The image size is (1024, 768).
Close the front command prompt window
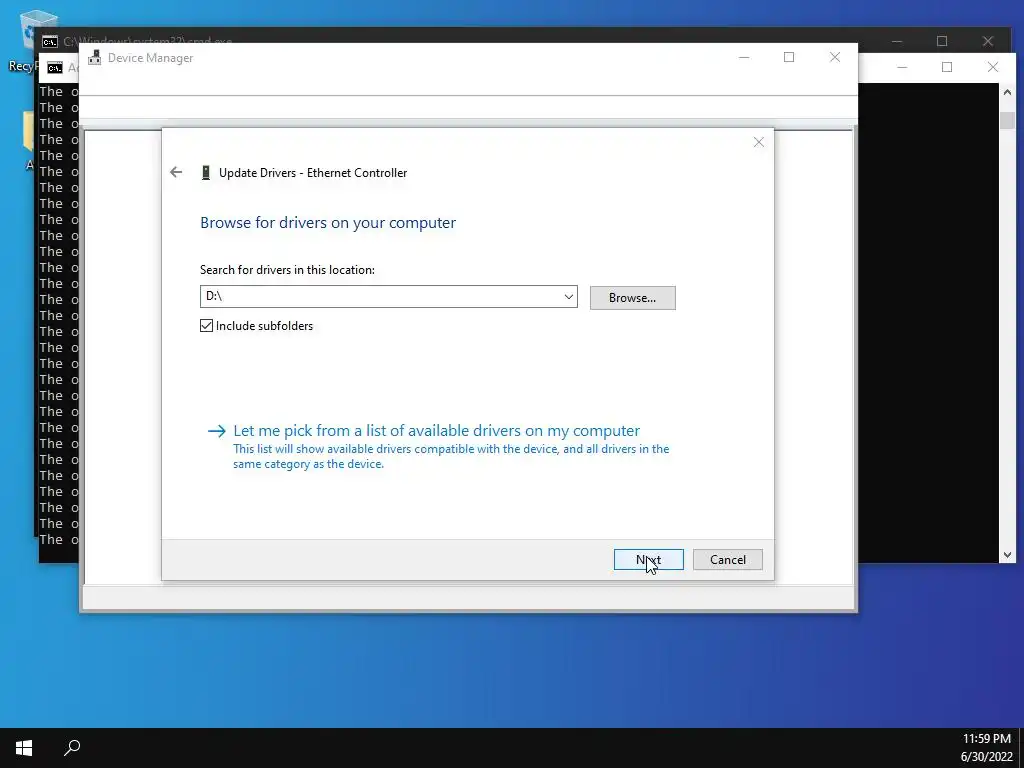993,67
